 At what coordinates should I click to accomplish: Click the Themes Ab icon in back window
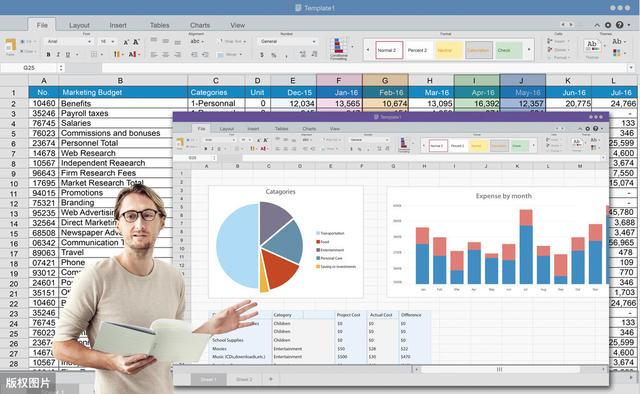tap(592, 47)
